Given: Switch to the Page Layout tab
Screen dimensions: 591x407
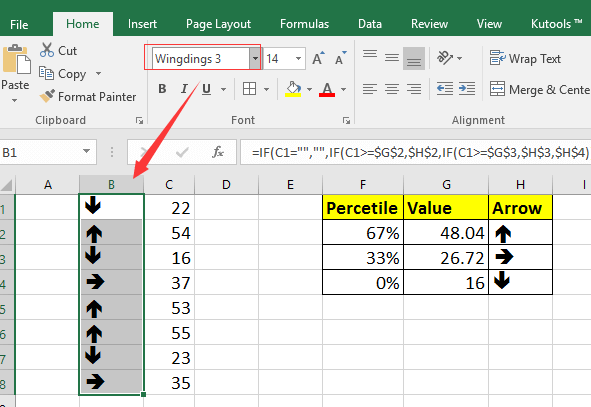Looking at the screenshot, I should 218,24.
